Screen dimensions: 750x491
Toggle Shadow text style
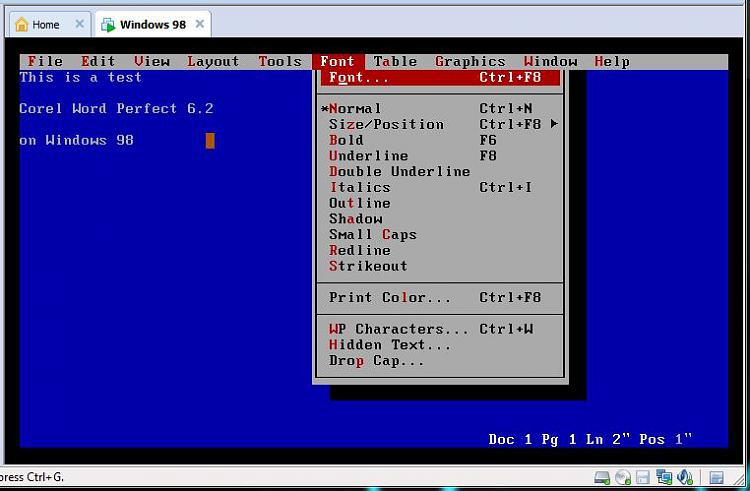click(440, 219)
